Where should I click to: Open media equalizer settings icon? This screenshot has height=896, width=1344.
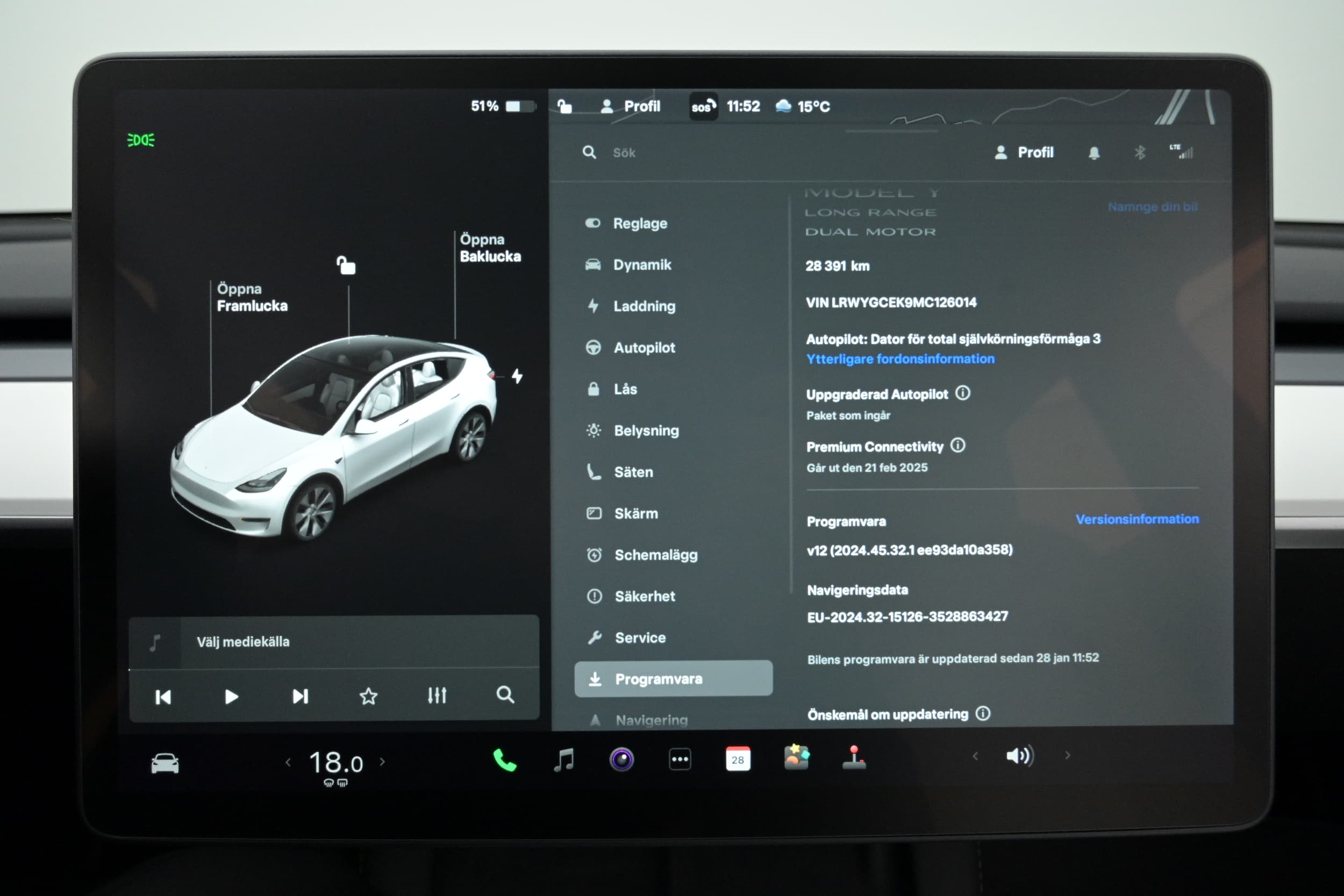coord(437,696)
